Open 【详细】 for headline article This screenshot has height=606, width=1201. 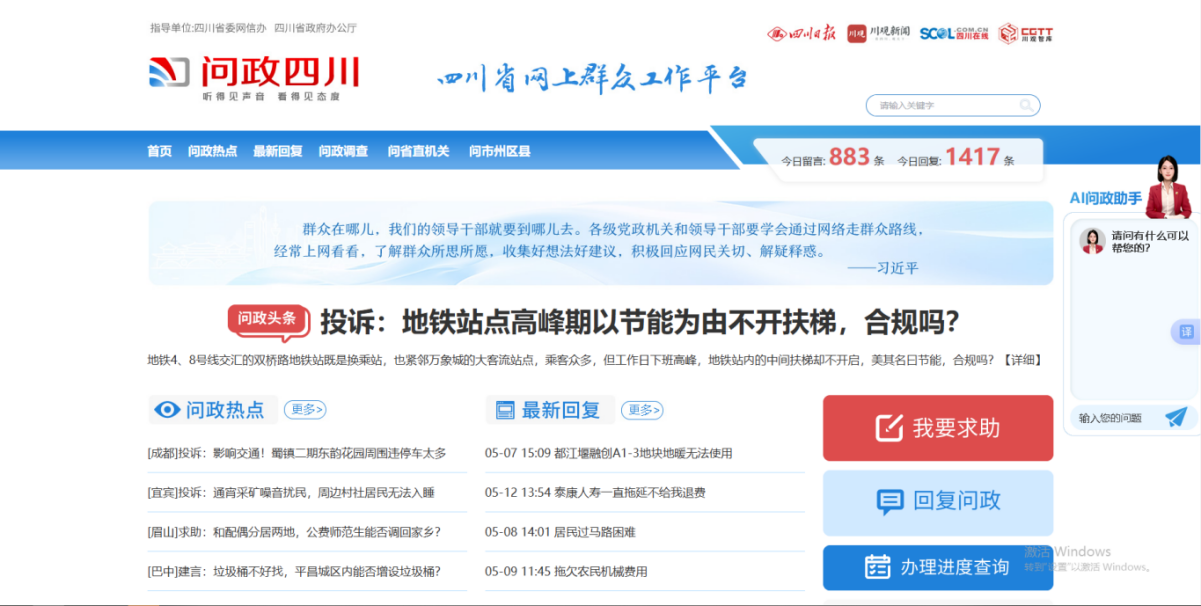tap(1021, 360)
